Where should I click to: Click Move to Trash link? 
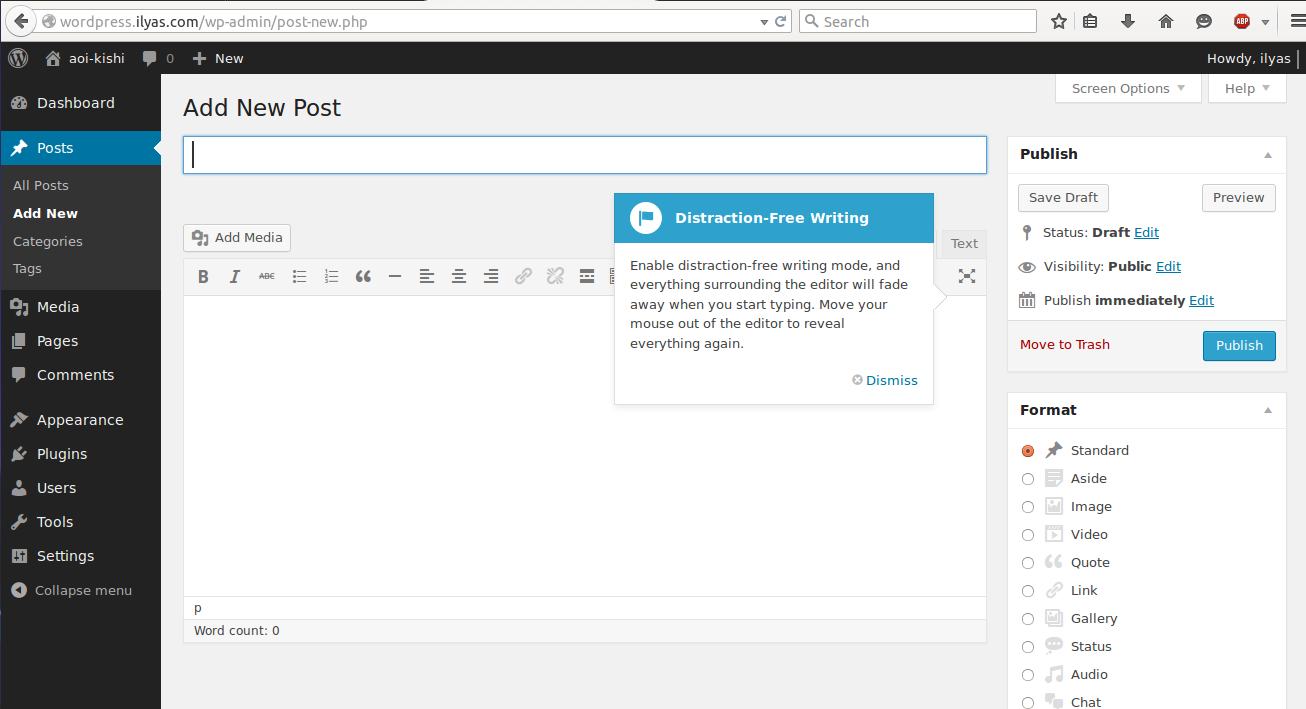point(1065,344)
